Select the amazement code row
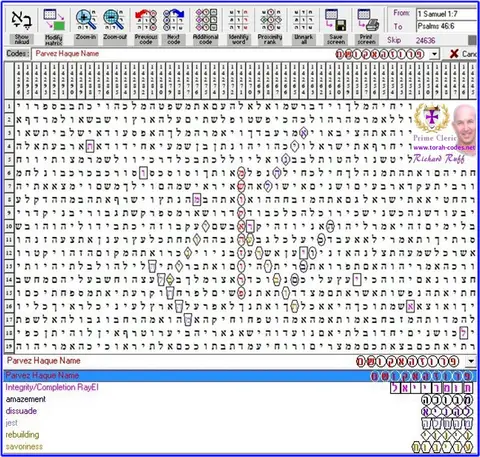Viewport: 480px width, 457px height. coord(240,399)
